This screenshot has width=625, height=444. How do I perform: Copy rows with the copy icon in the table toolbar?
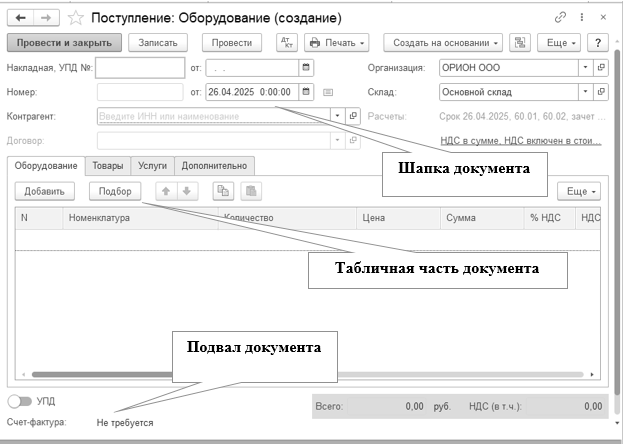223,191
